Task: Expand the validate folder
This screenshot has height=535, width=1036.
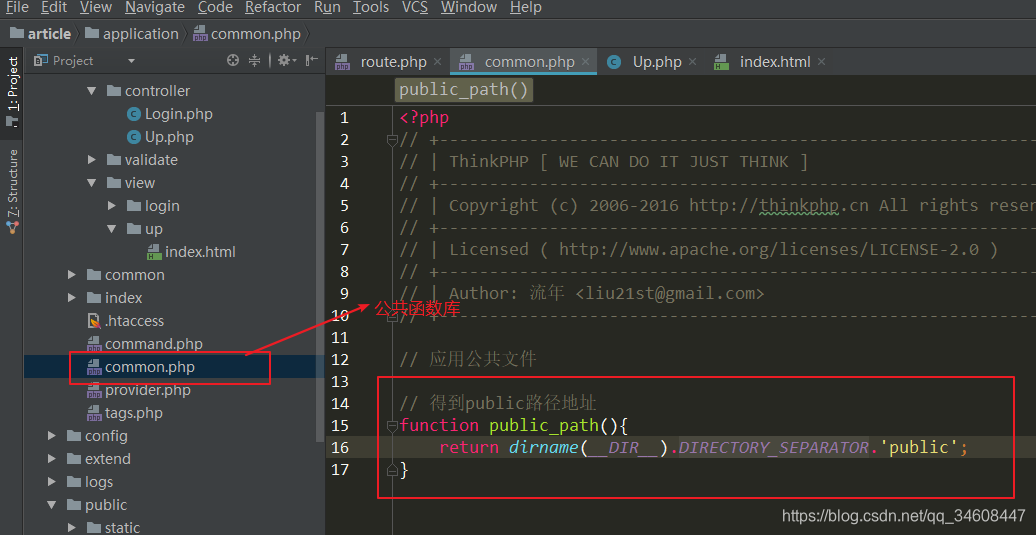Action: (x=92, y=160)
